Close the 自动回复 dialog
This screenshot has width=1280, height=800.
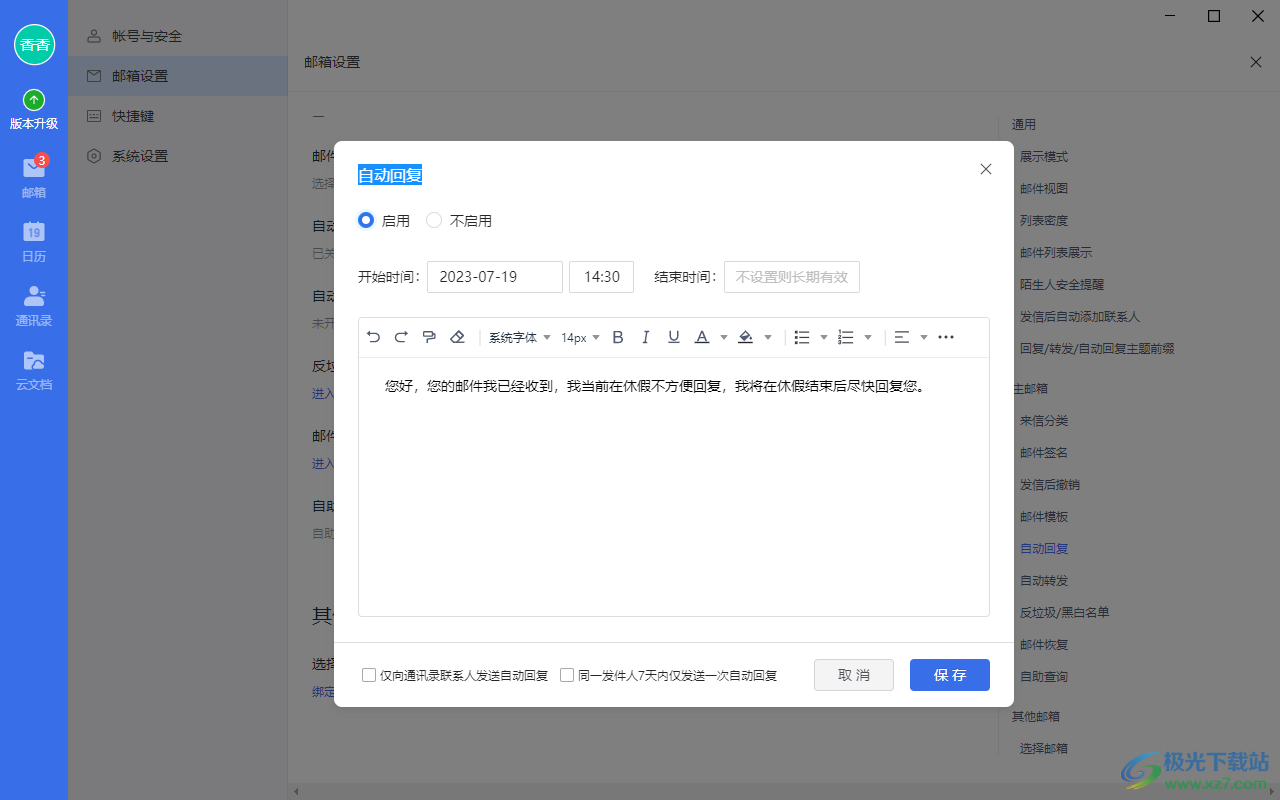(986, 169)
